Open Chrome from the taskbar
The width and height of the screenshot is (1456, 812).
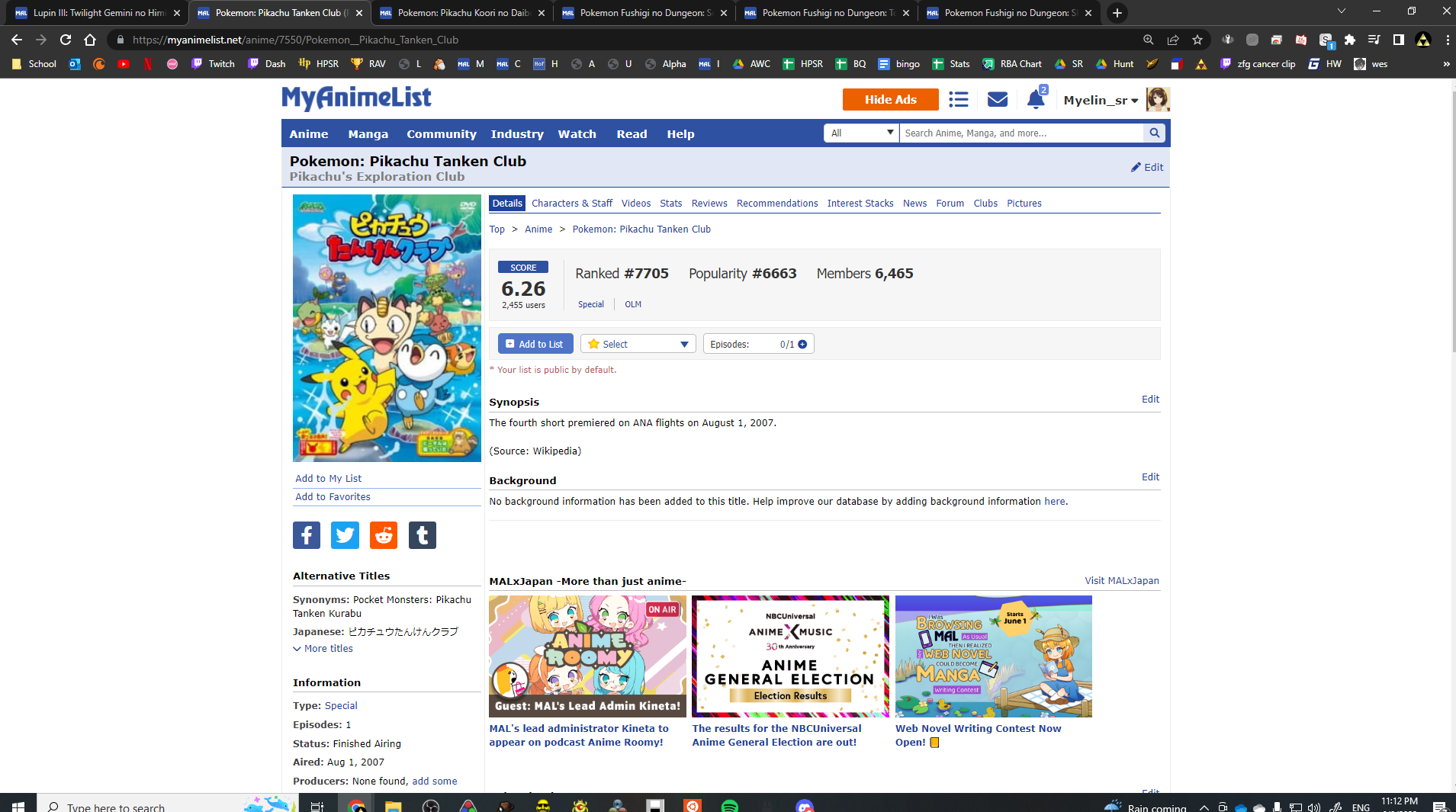pos(356,805)
